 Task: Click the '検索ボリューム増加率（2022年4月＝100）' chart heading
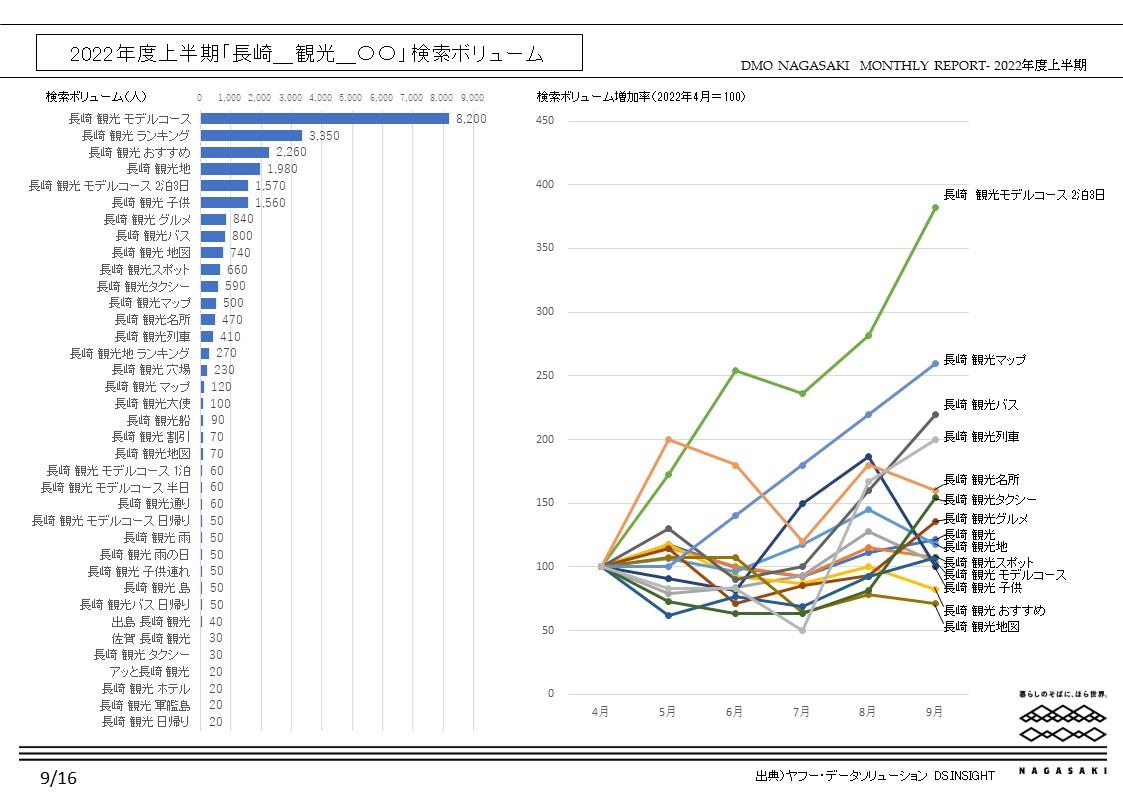pos(641,97)
